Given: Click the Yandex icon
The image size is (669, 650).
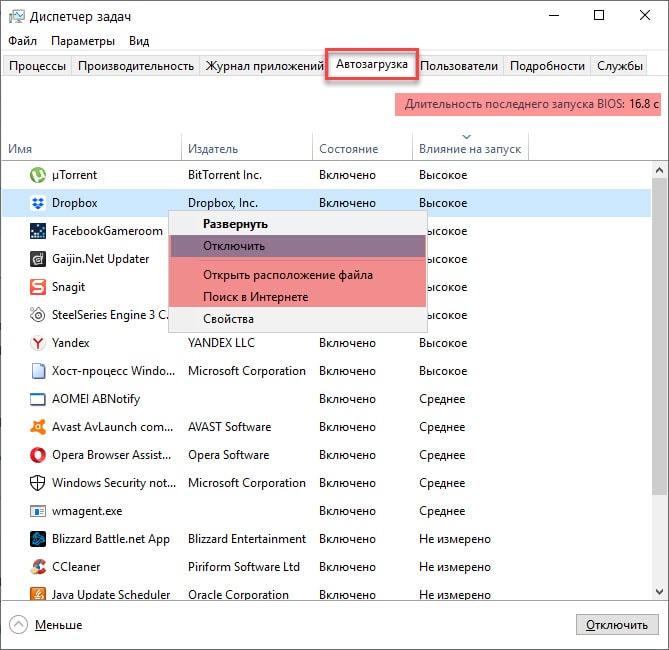Looking at the screenshot, I should [38, 343].
